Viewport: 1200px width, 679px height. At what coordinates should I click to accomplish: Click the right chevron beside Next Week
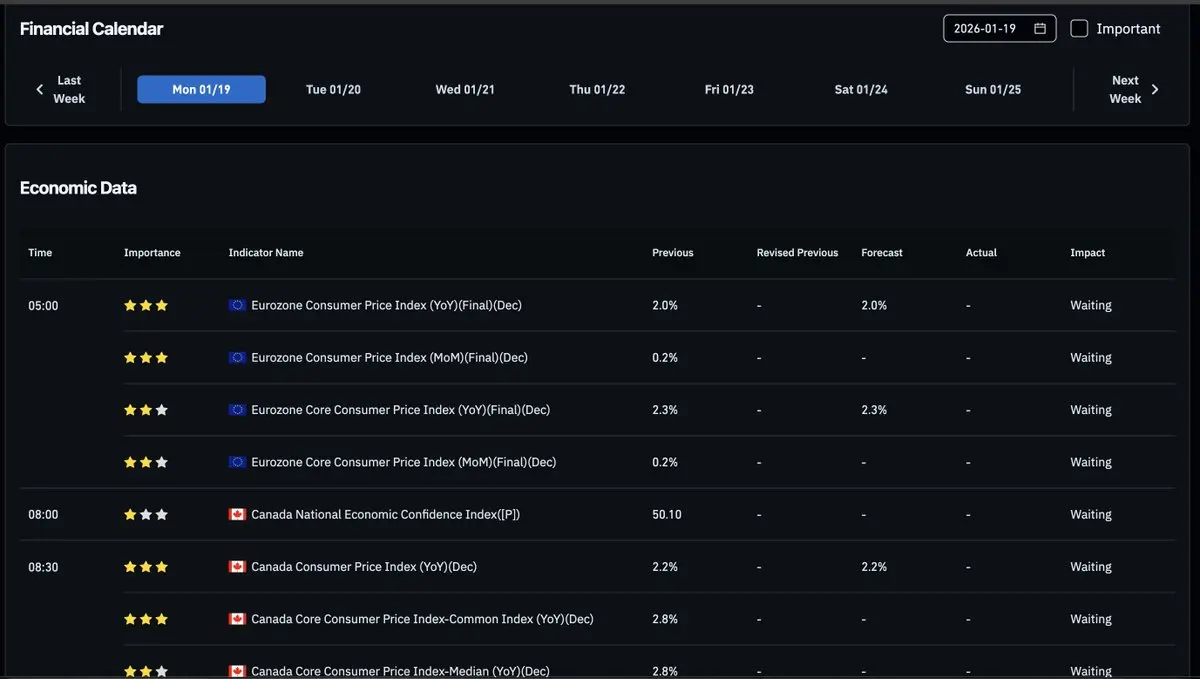[1155, 89]
